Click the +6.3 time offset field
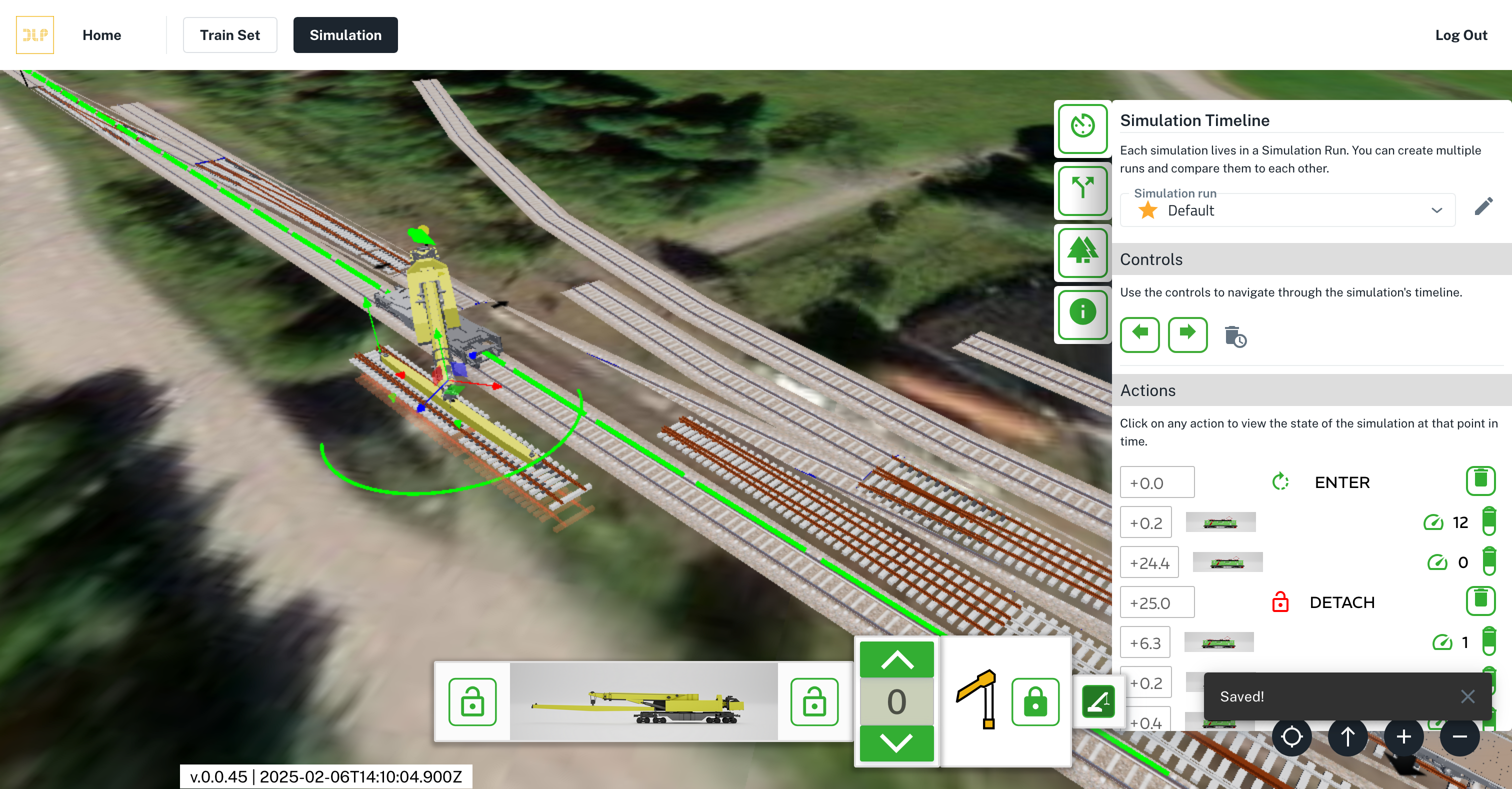 pos(1144,641)
